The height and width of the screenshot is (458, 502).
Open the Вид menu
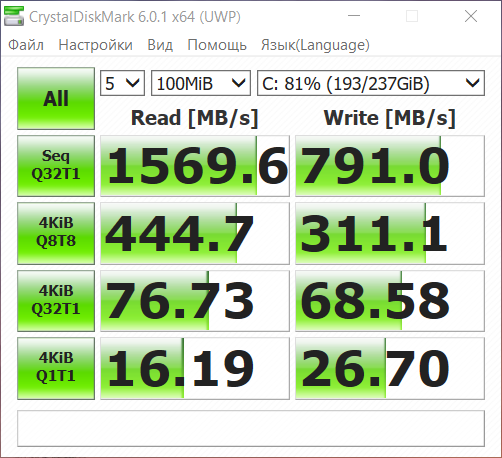pyautogui.click(x=160, y=45)
